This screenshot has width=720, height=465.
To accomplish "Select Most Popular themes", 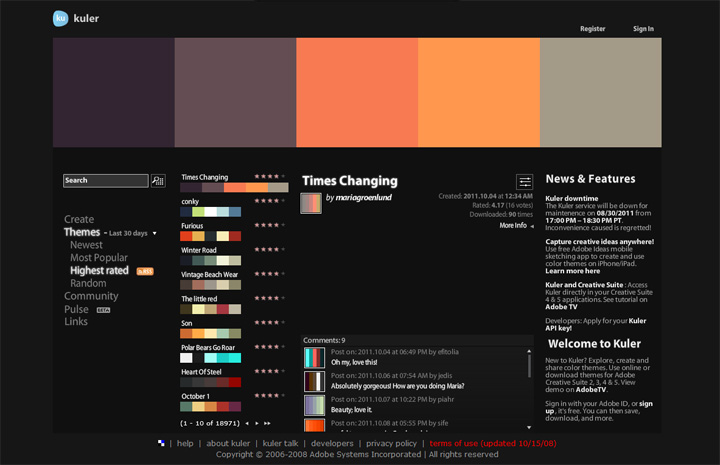I will 99,258.
